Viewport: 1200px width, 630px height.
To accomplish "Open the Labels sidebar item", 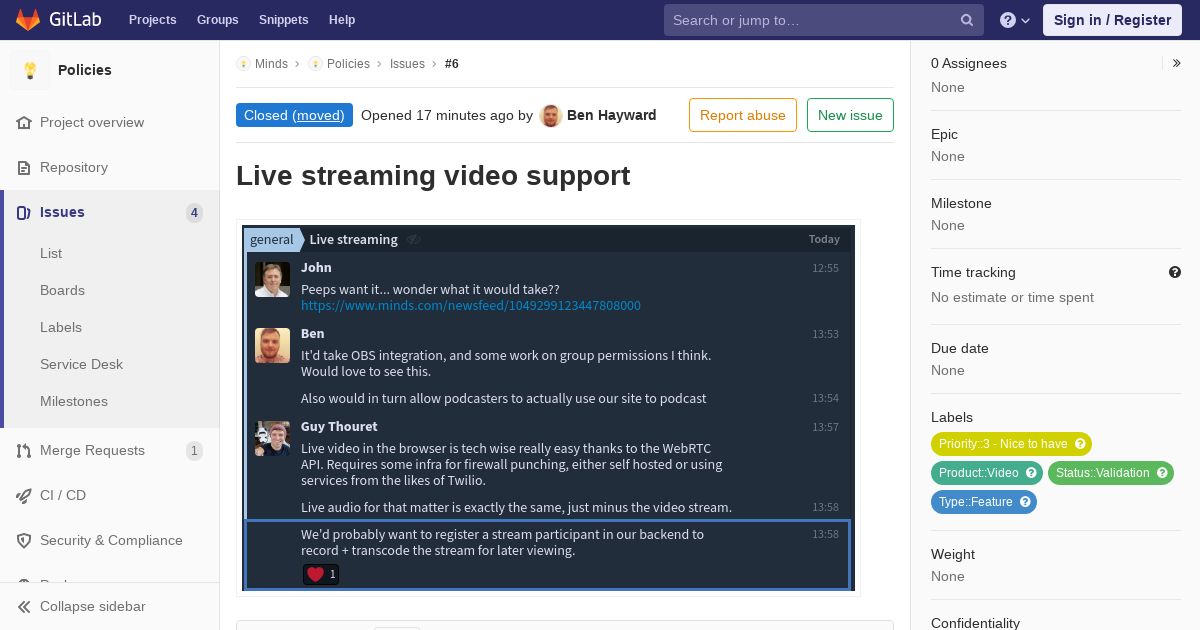I will pos(61,327).
